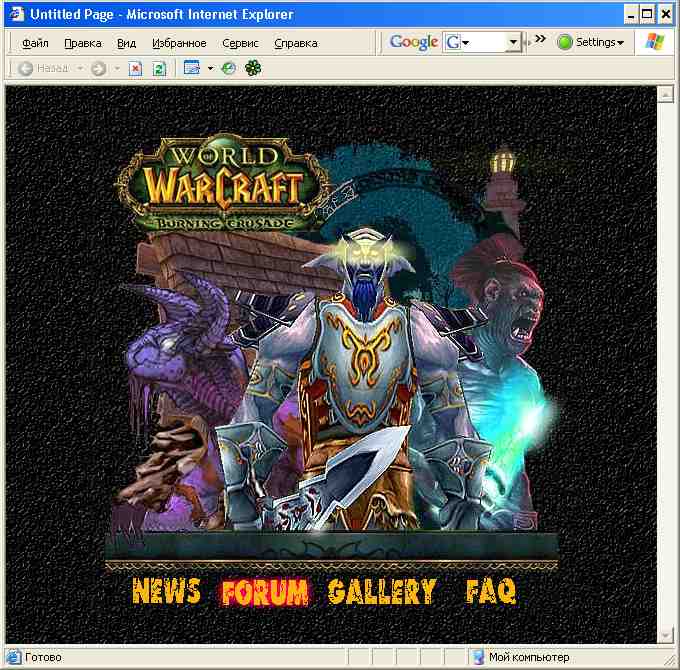Click the green flower toolbar icon

pos(253,68)
